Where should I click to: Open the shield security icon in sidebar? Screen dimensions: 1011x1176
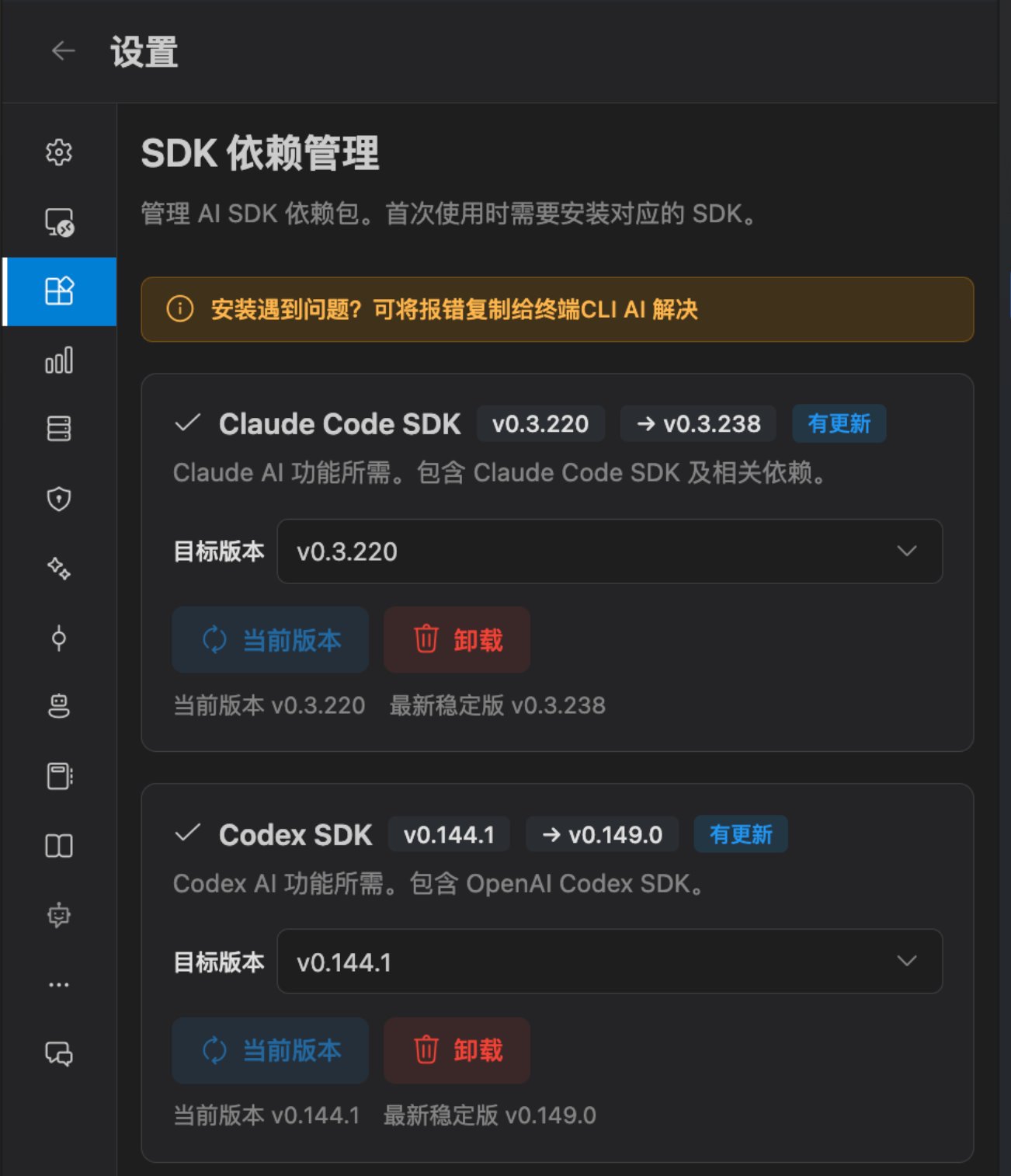click(59, 499)
